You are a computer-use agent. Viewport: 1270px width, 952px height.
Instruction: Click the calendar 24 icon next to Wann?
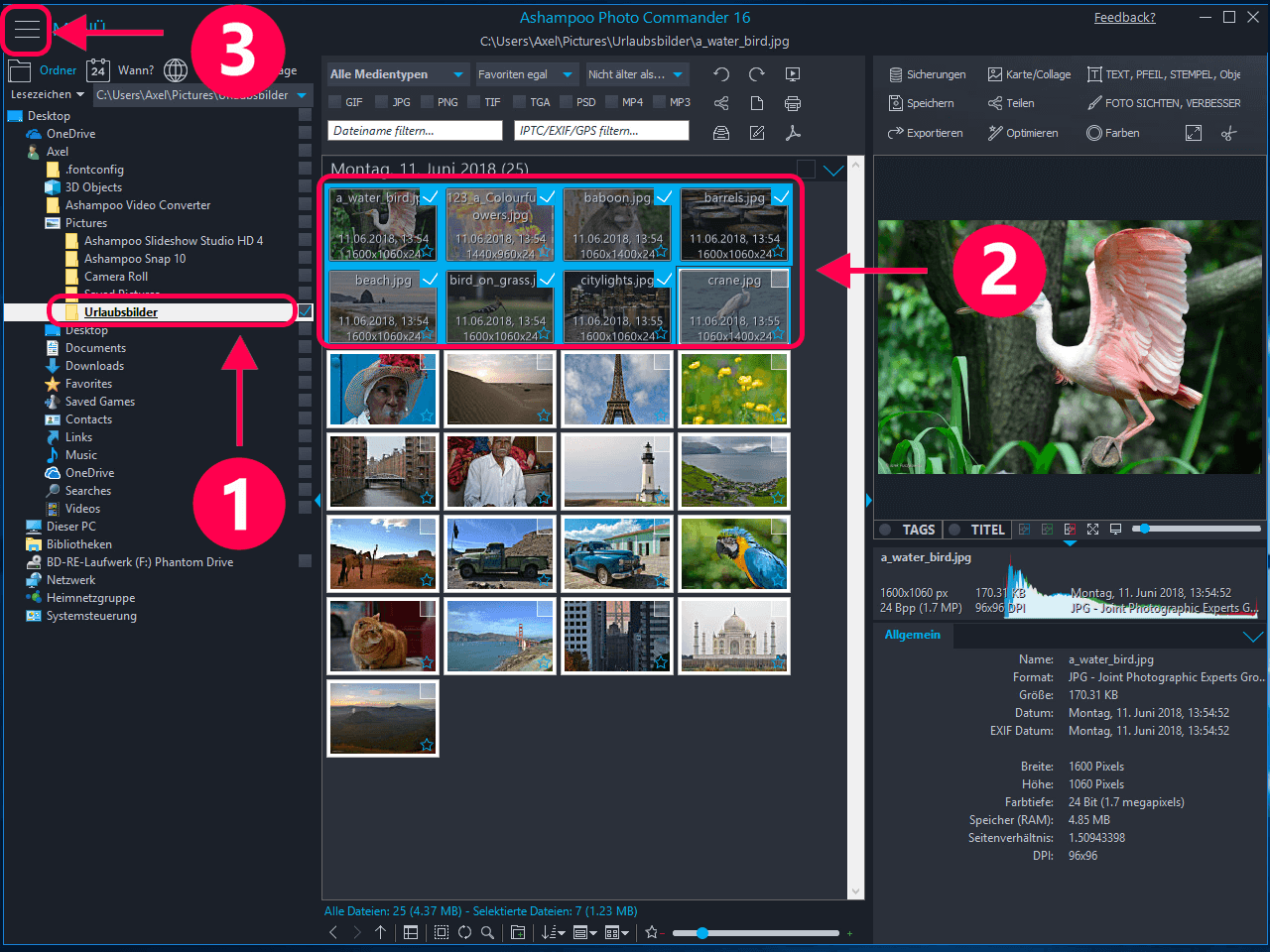[x=98, y=70]
